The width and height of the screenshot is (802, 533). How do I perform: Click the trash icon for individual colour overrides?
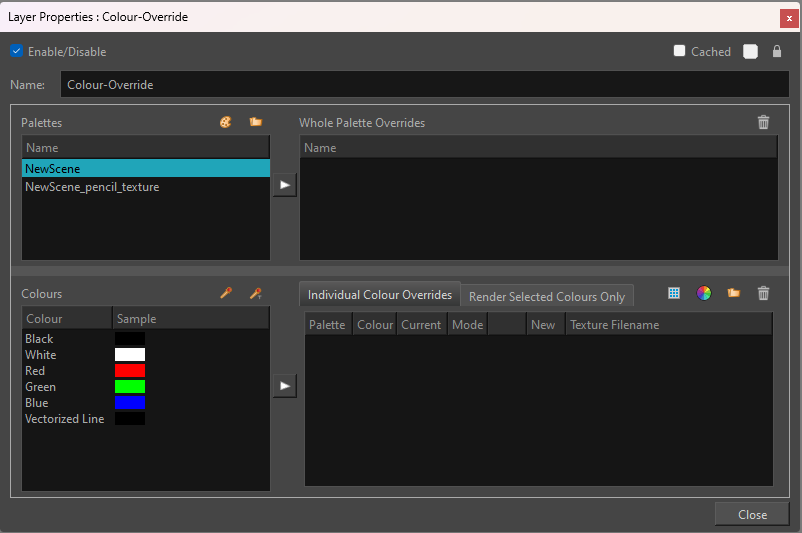point(763,293)
